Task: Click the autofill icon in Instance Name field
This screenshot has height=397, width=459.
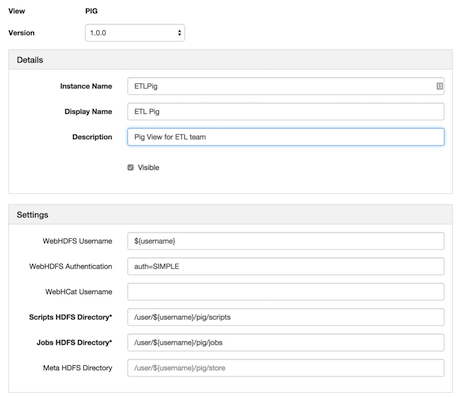Action: pos(439,86)
